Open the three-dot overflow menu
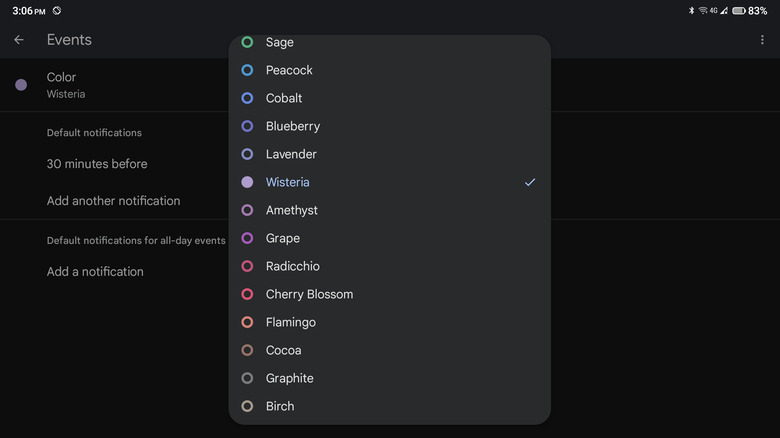This screenshot has width=780, height=438. click(x=762, y=40)
